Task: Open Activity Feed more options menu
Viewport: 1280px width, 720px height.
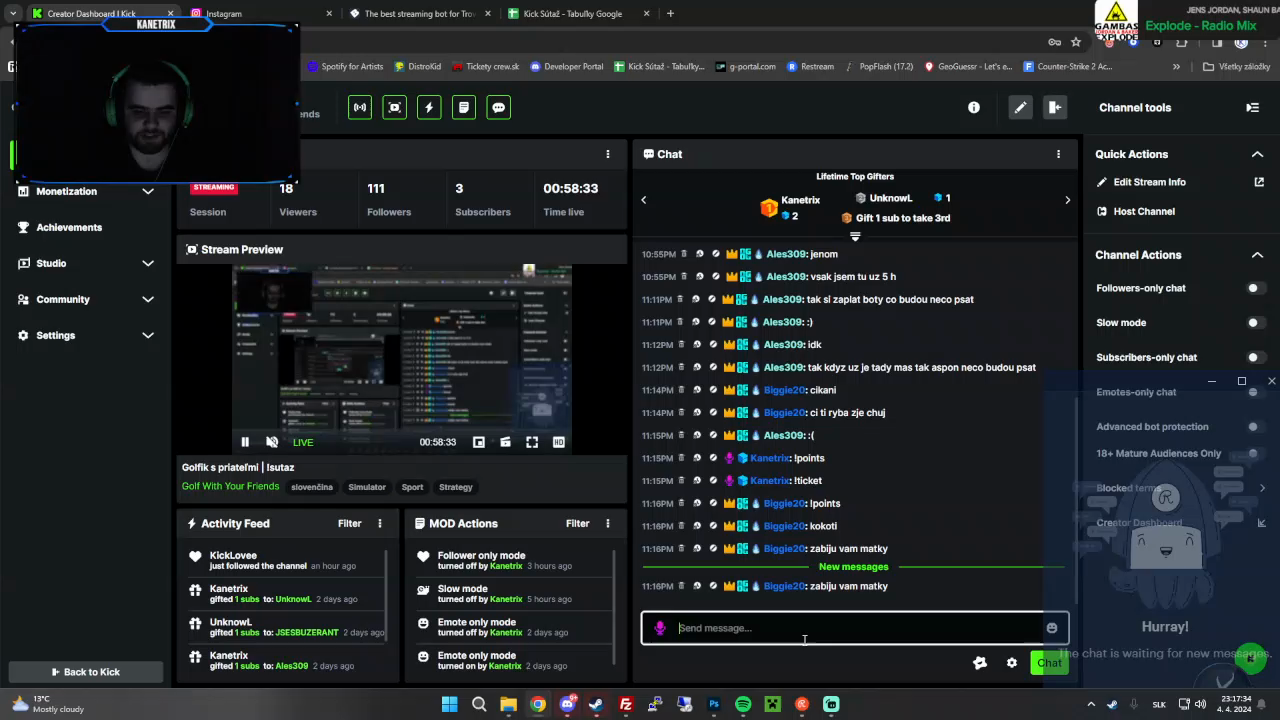Action: point(380,523)
